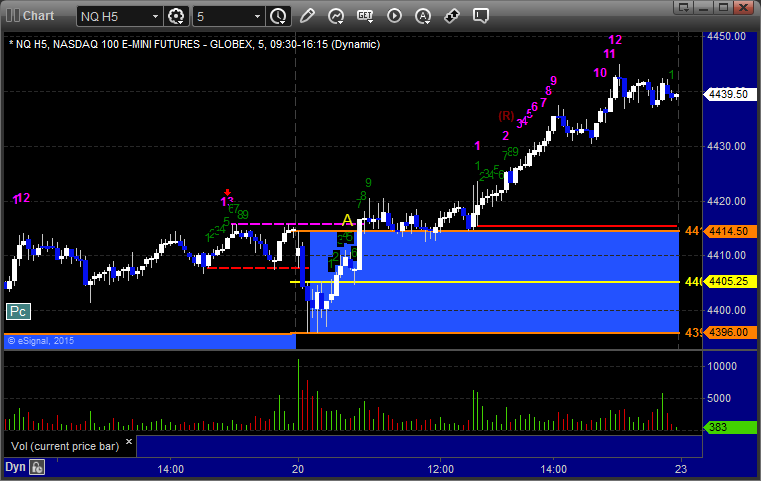Click the yellow 4405.25 price label

[x=729, y=282]
